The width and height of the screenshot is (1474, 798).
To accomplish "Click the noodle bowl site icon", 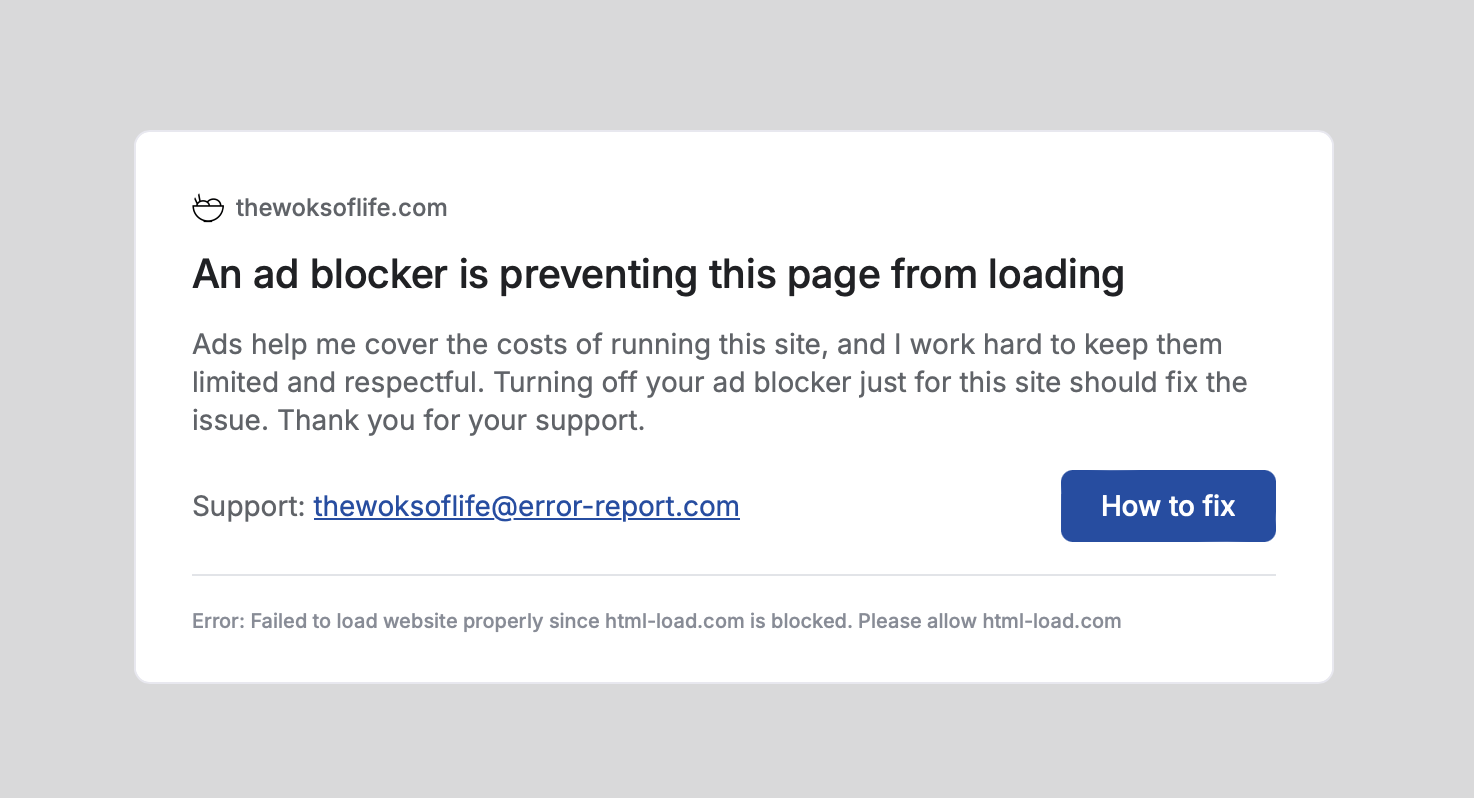I will click(x=208, y=208).
